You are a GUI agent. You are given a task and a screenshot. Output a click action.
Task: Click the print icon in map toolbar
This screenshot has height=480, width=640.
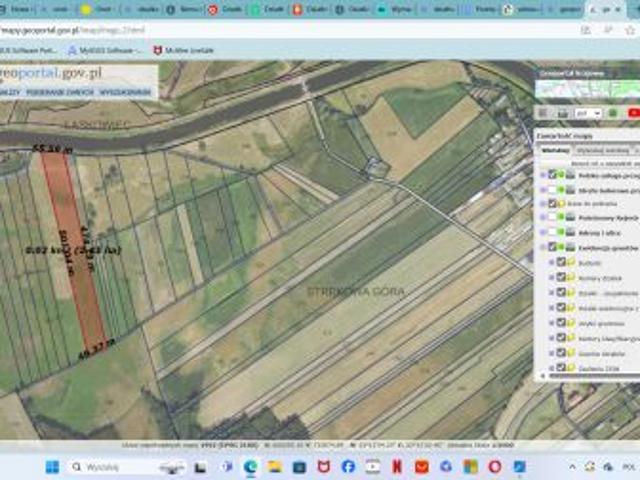coord(563,113)
